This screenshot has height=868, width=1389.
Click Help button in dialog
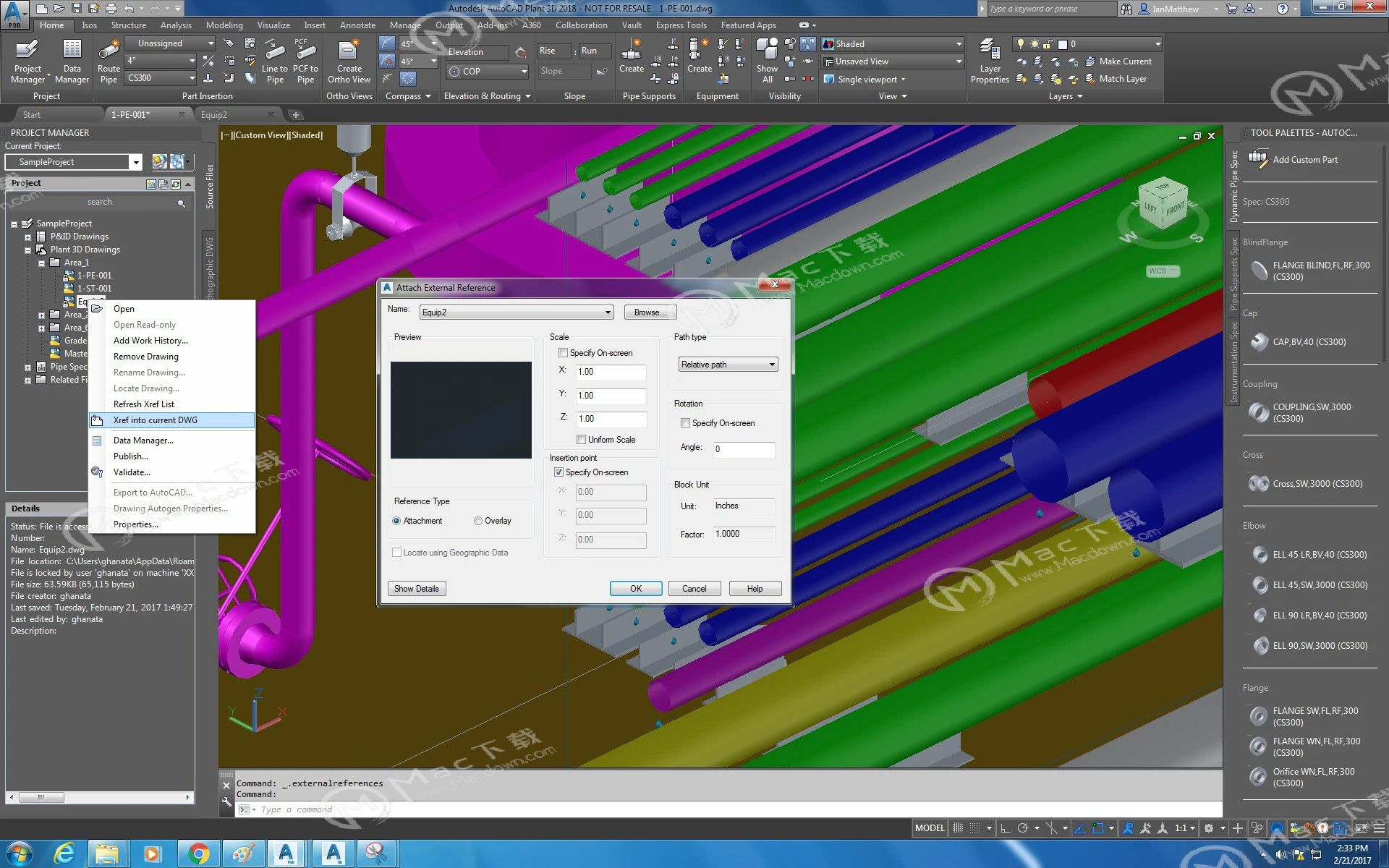(x=755, y=589)
